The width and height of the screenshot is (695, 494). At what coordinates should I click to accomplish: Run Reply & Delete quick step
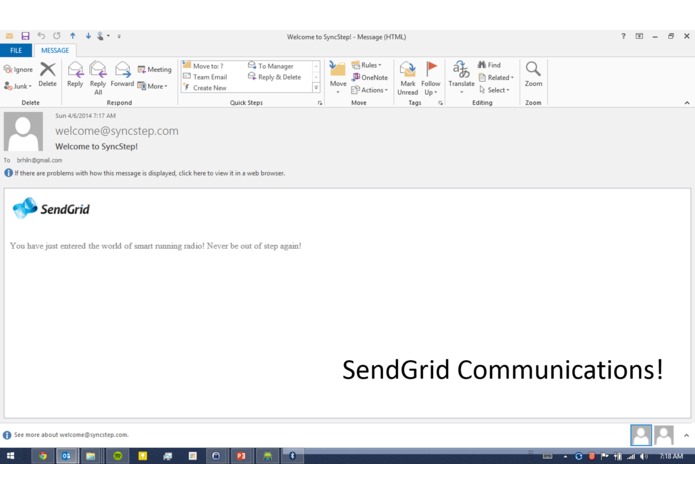click(x=274, y=77)
